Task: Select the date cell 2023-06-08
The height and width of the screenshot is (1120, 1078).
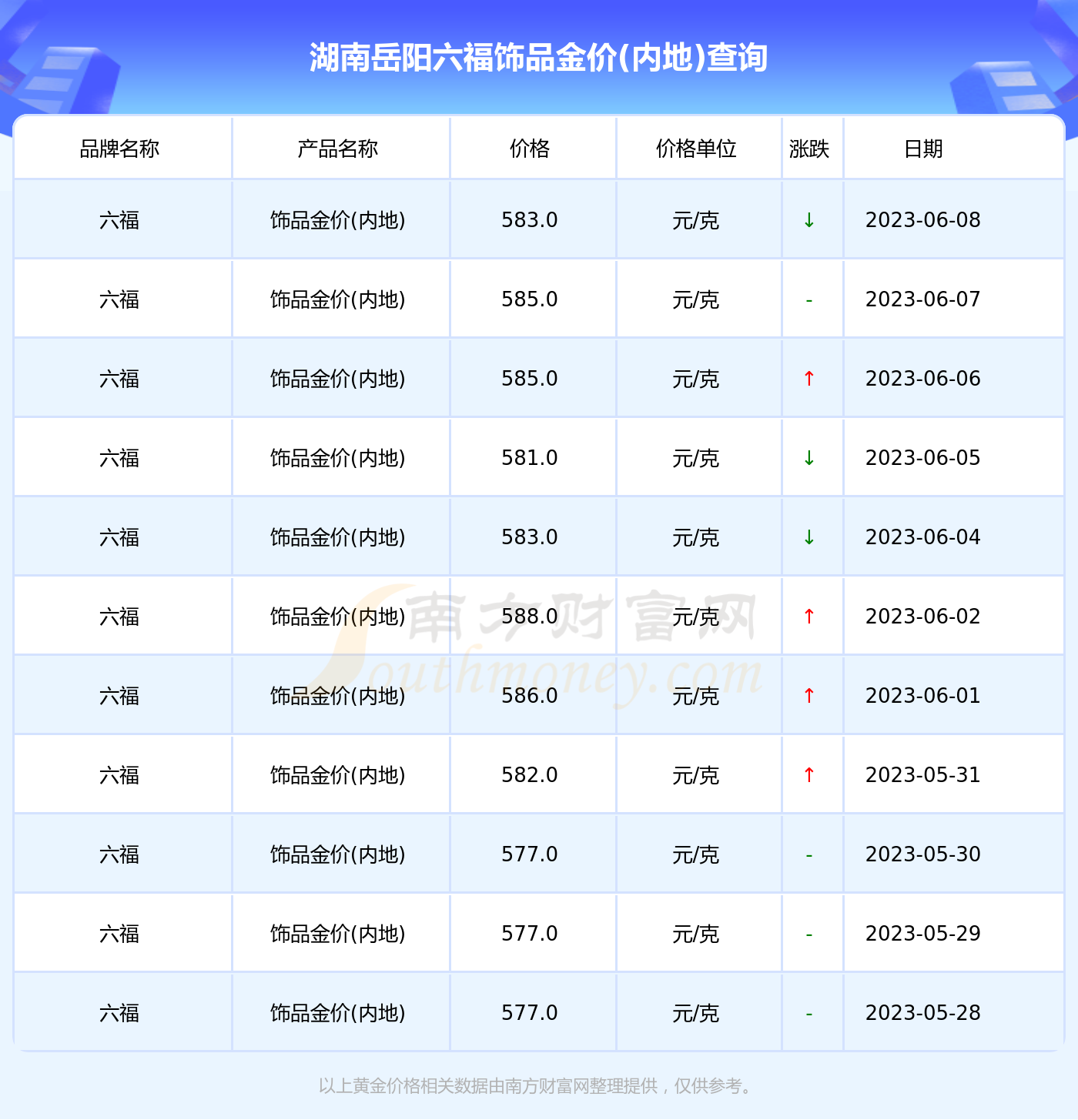Action: coord(923,220)
